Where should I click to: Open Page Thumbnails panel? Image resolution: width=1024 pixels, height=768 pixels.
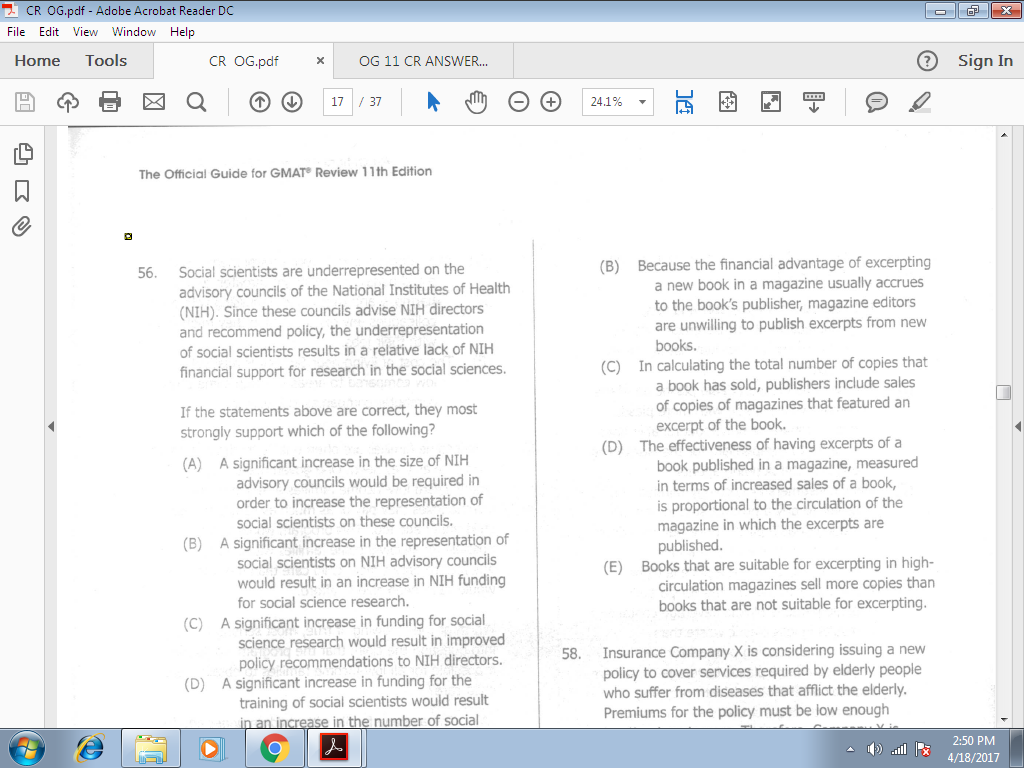[22, 153]
